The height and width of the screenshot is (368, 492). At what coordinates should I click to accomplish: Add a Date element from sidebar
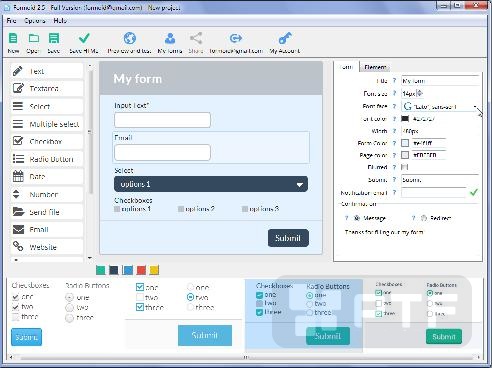pos(47,176)
